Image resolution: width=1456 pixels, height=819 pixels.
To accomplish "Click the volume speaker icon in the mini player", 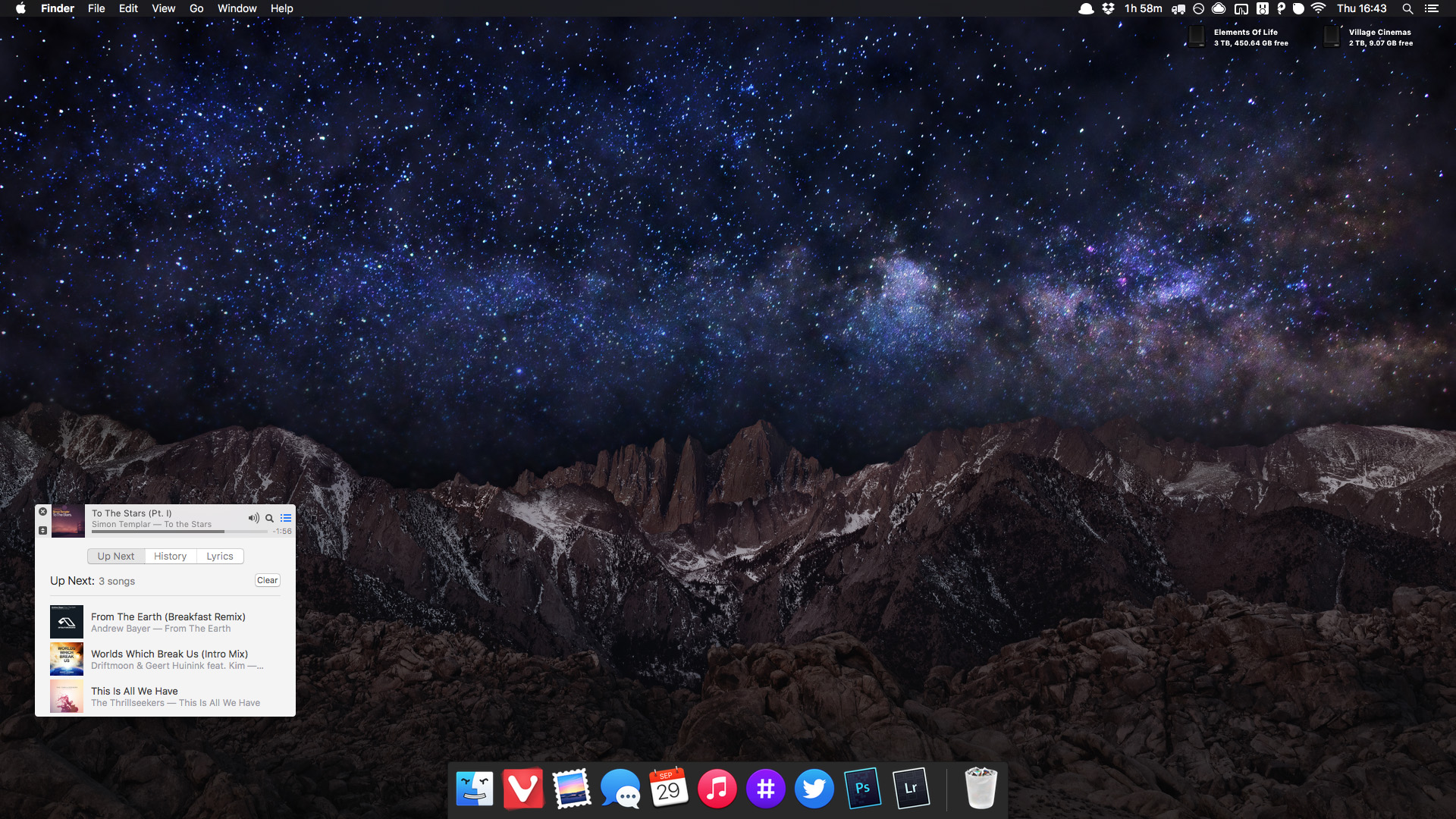I will click(253, 518).
